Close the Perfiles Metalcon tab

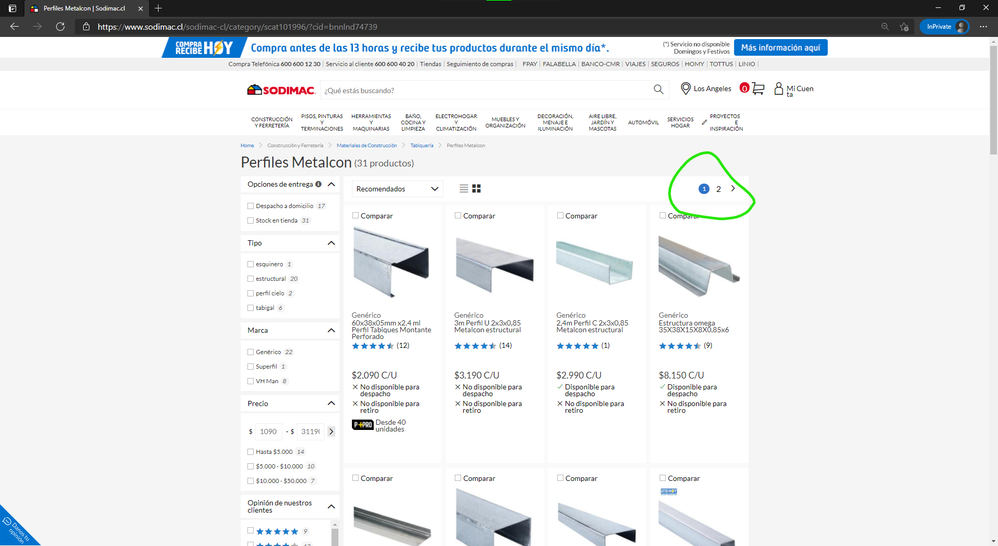coord(141,8)
